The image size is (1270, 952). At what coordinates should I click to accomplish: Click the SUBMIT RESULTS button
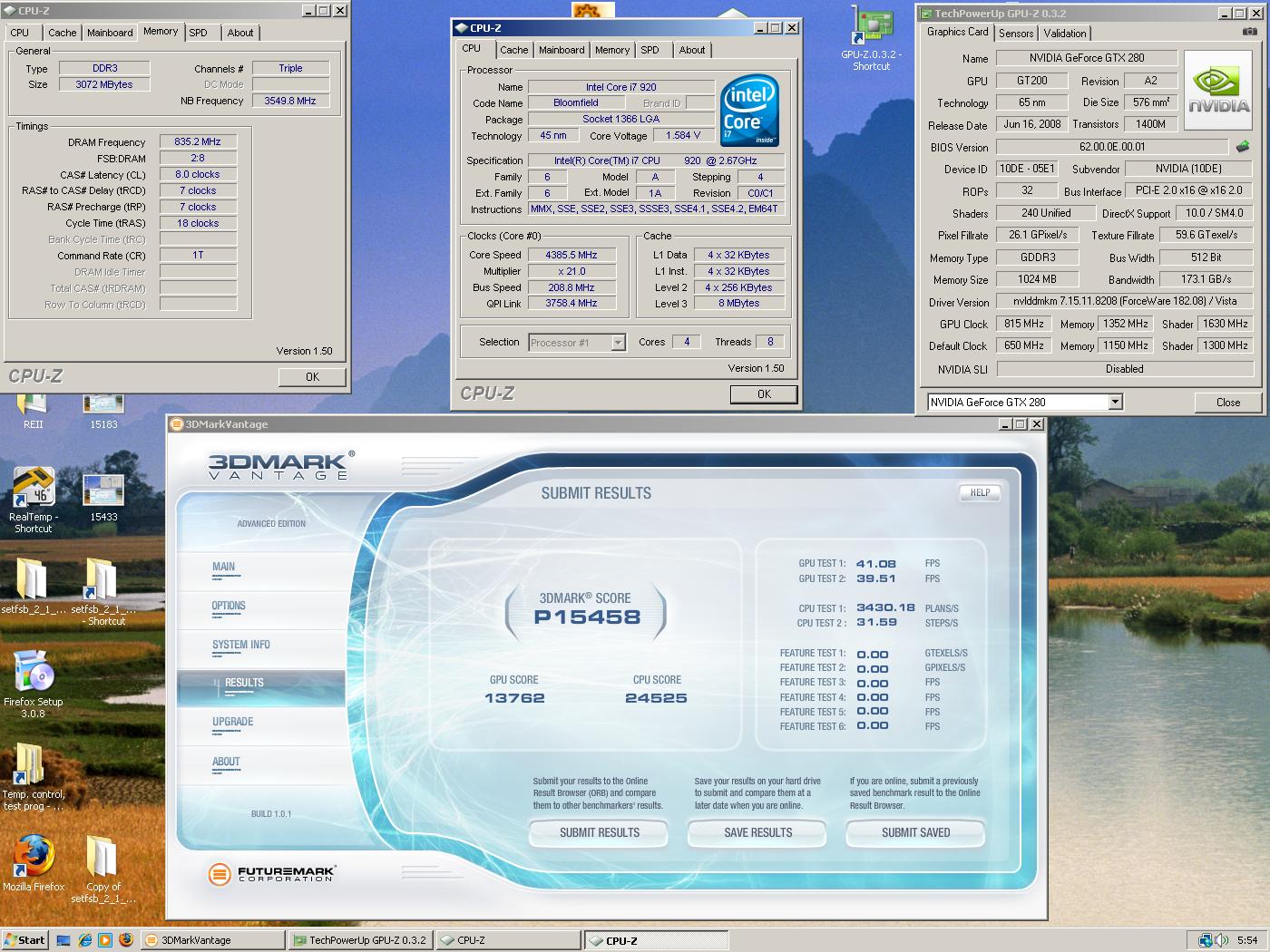click(x=599, y=832)
